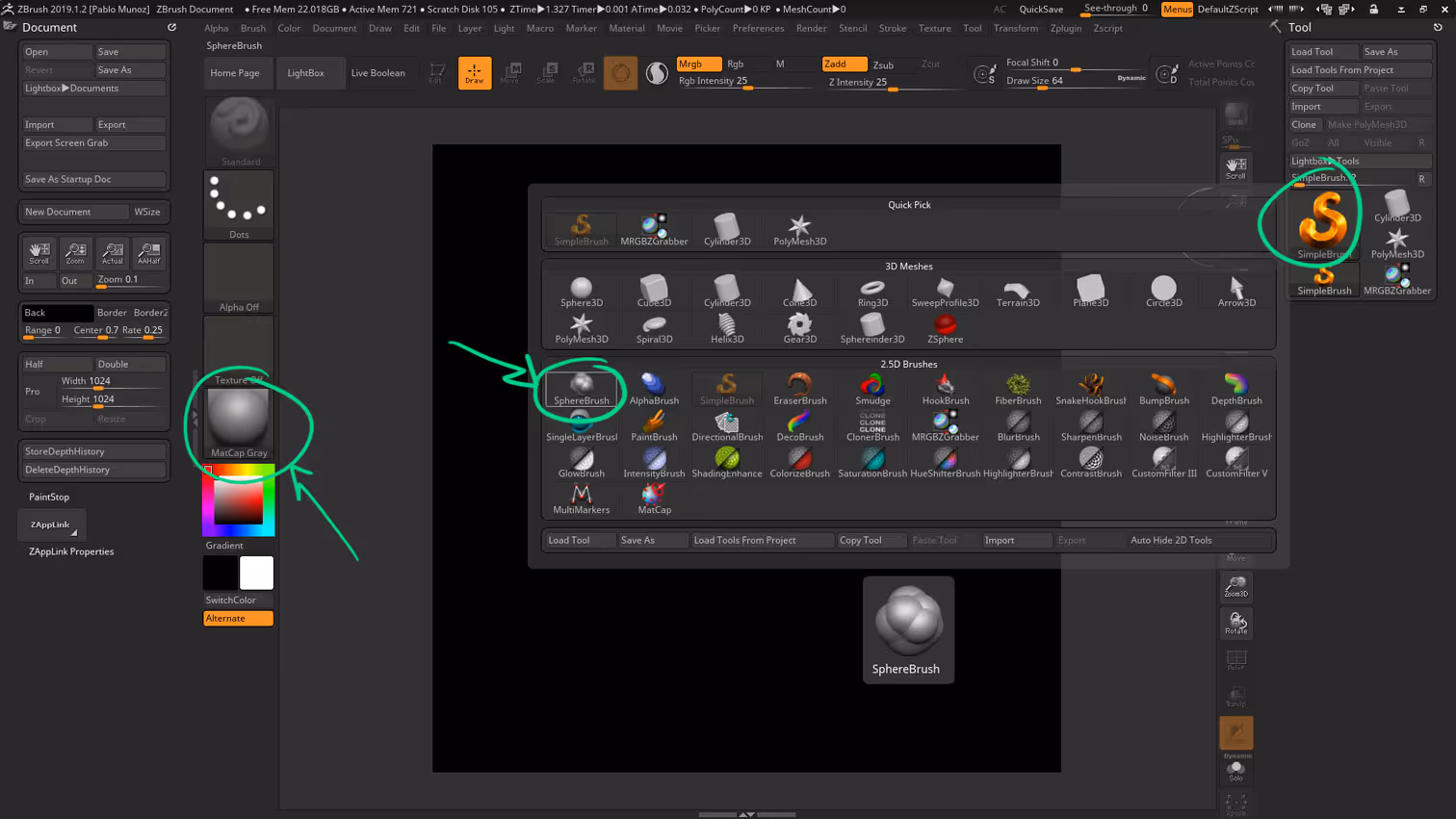Viewport: 1456px width, 819px height.
Task: Select the MatCap tool in brushes
Action: click(654, 499)
